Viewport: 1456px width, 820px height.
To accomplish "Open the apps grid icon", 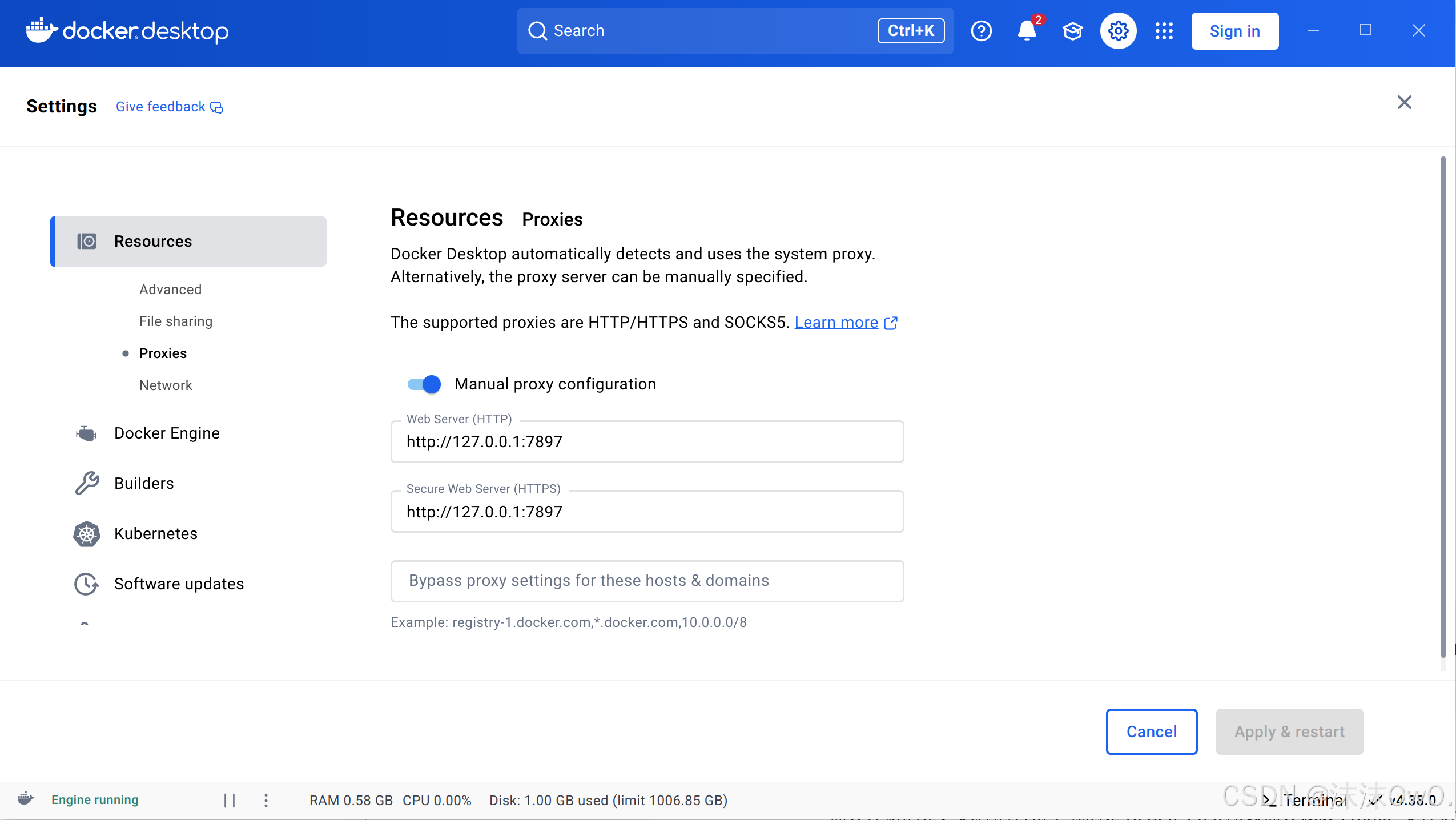I will pyautogui.click(x=1164, y=31).
